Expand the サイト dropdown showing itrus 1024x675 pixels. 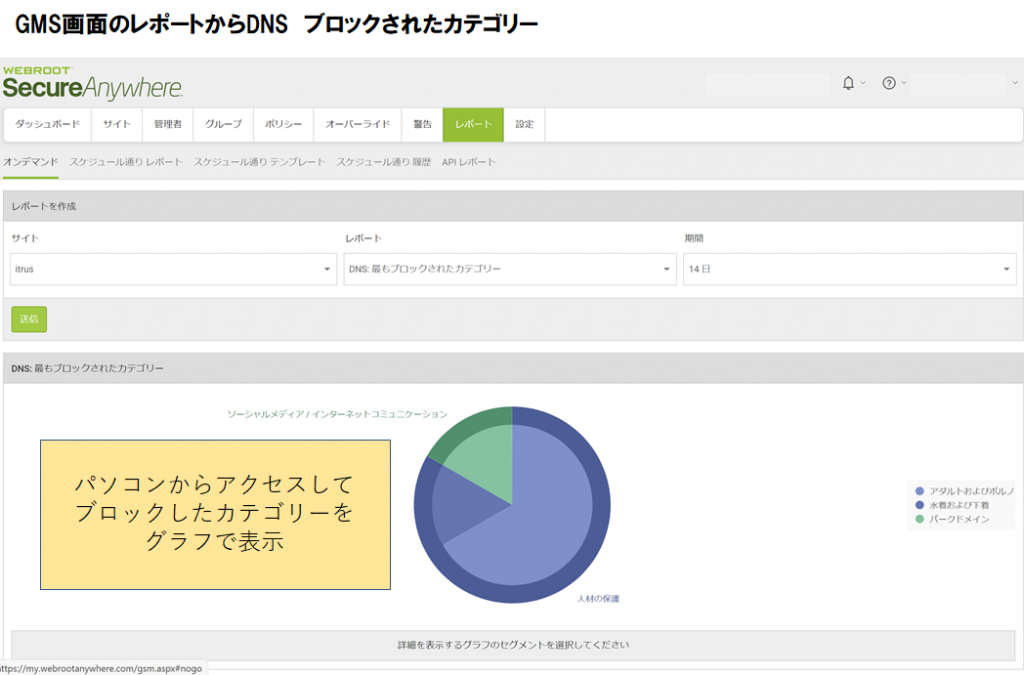tap(173, 269)
